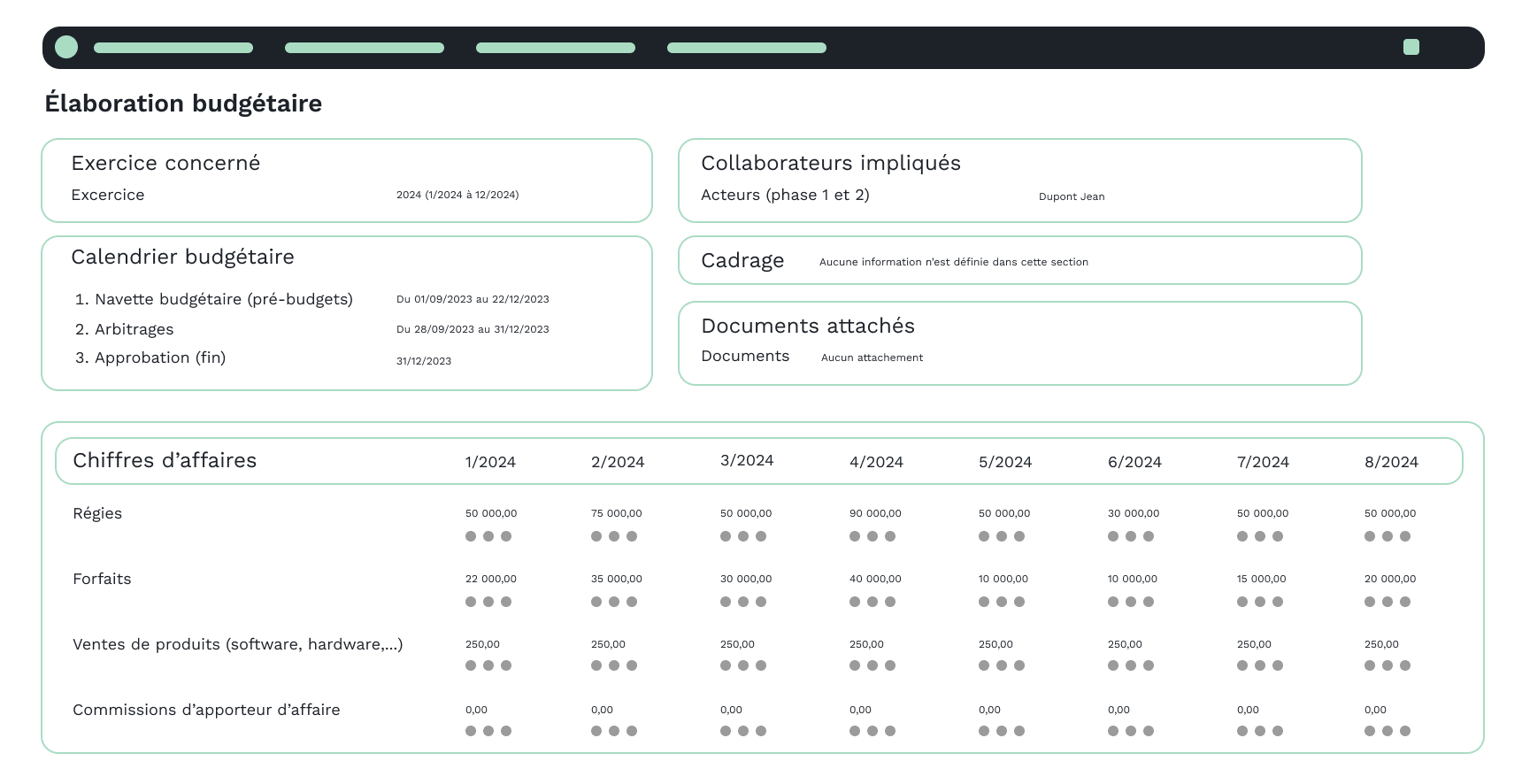Open three-dot options under Commissions 1/2024

pos(488,731)
